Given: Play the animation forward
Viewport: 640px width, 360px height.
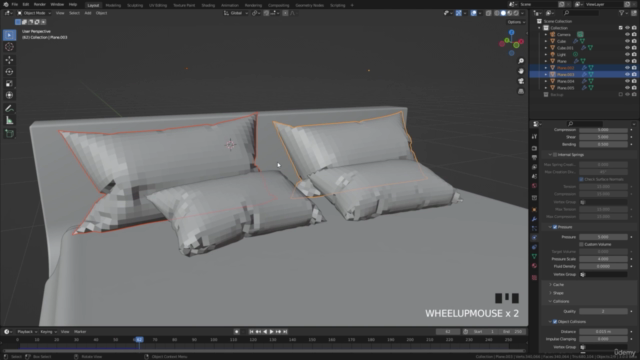Looking at the screenshot, I should coord(272,332).
